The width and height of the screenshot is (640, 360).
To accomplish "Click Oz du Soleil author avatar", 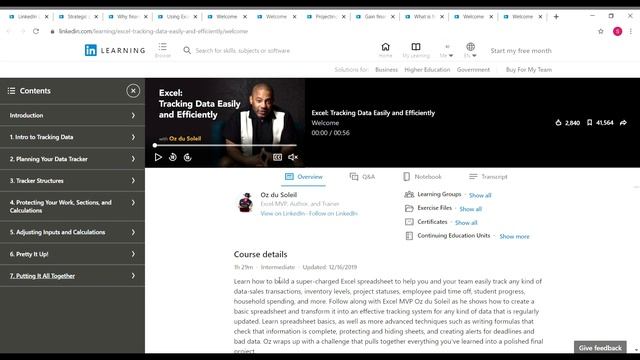I will (246, 202).
